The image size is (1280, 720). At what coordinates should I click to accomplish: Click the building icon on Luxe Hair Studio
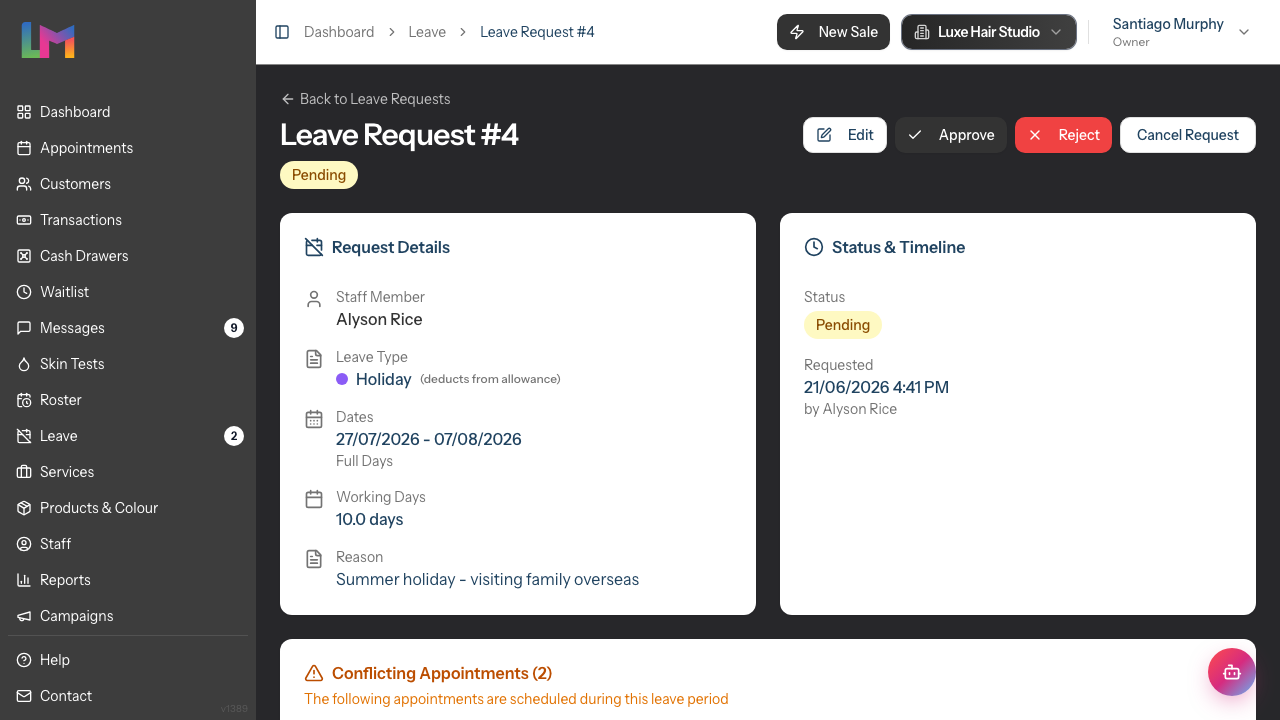pyautogui.click(x=922, y=32)
